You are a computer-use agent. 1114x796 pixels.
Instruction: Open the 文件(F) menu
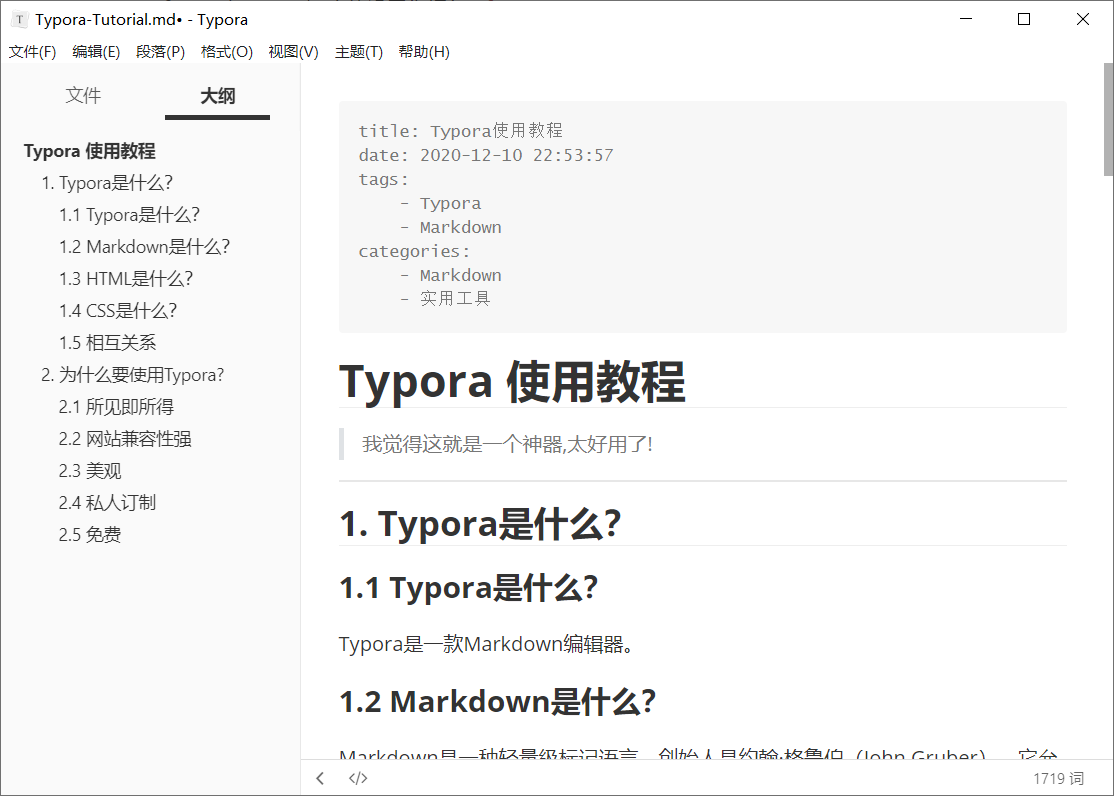pyautogui.click(x=32, y=52)
